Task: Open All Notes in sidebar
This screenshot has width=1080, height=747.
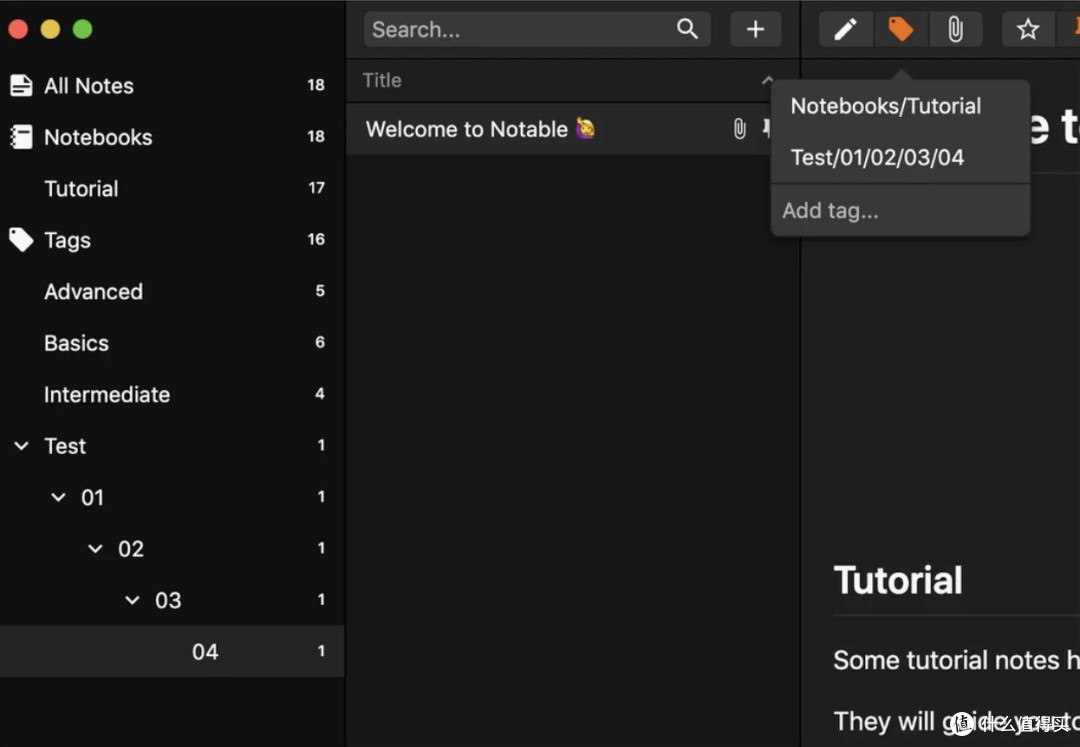Action: pyautogui.click(x=172, y=85)
